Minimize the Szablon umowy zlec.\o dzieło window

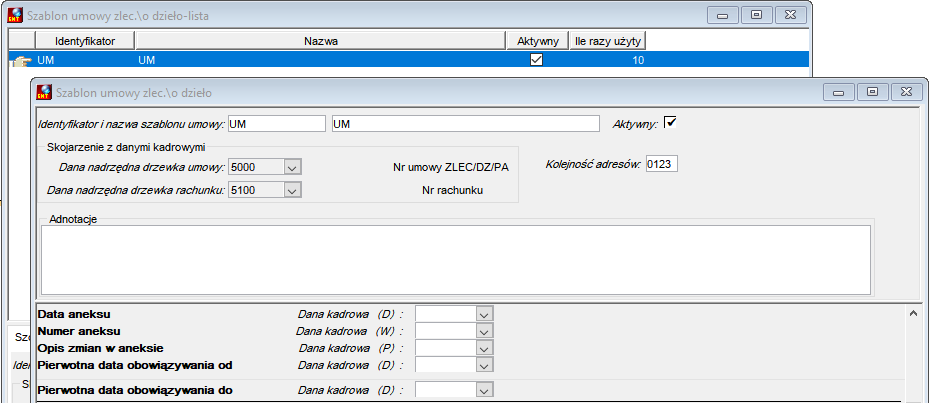[838, 92]
